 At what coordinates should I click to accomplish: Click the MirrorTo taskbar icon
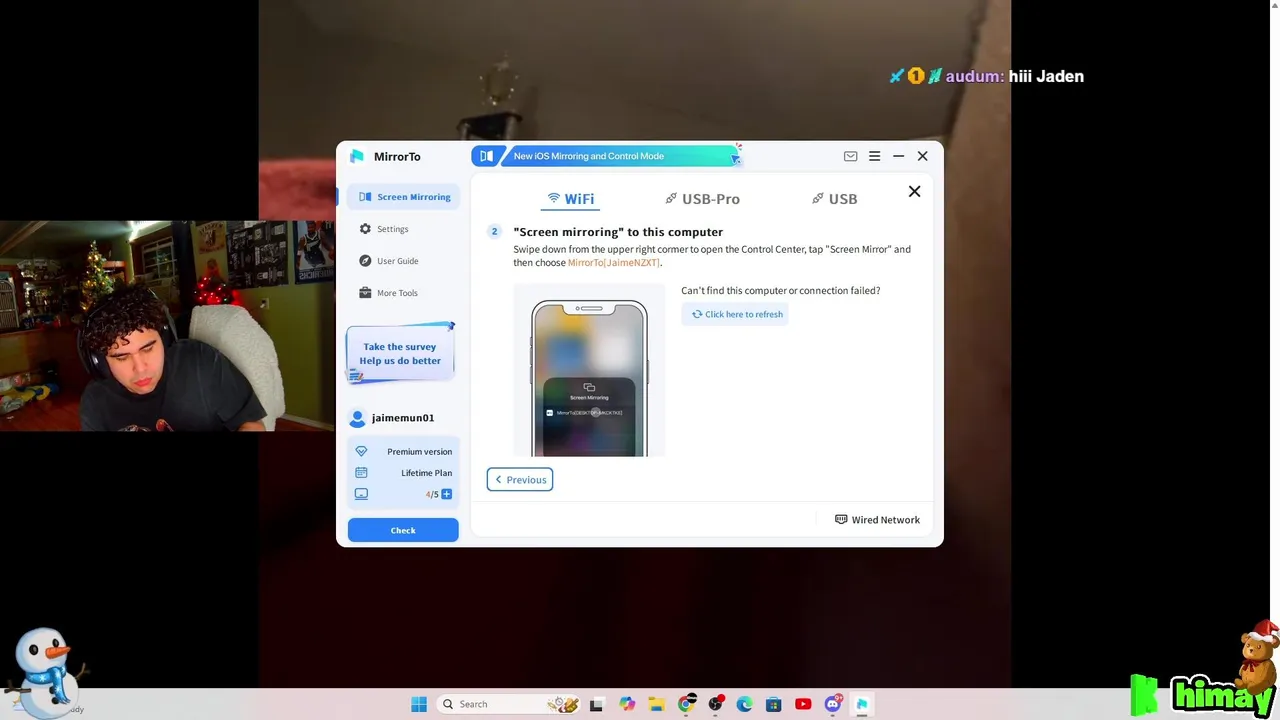coord(861,704)
